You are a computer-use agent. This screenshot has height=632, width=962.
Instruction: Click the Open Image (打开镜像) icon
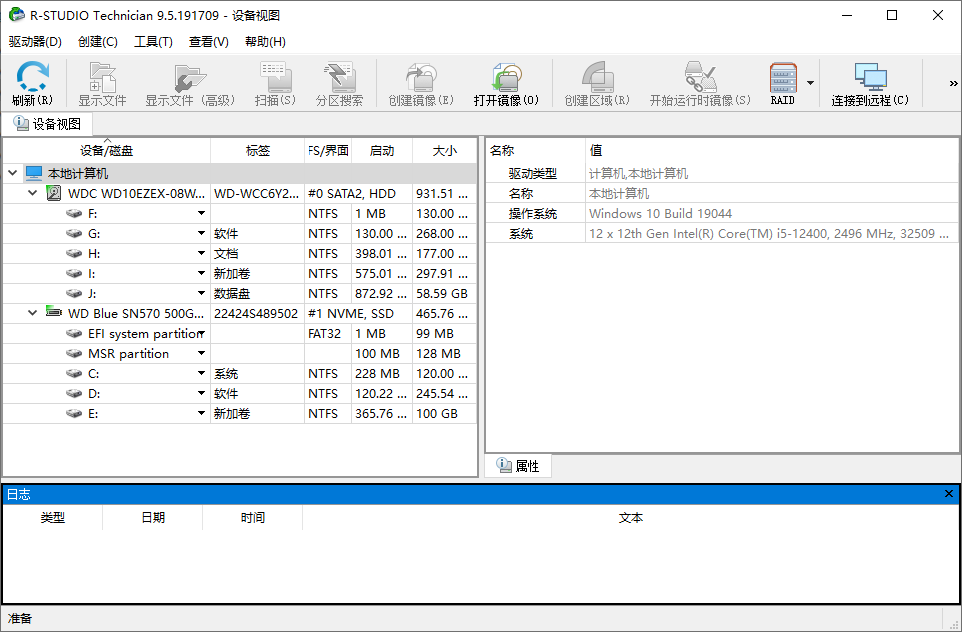click(x=506, y=77)
